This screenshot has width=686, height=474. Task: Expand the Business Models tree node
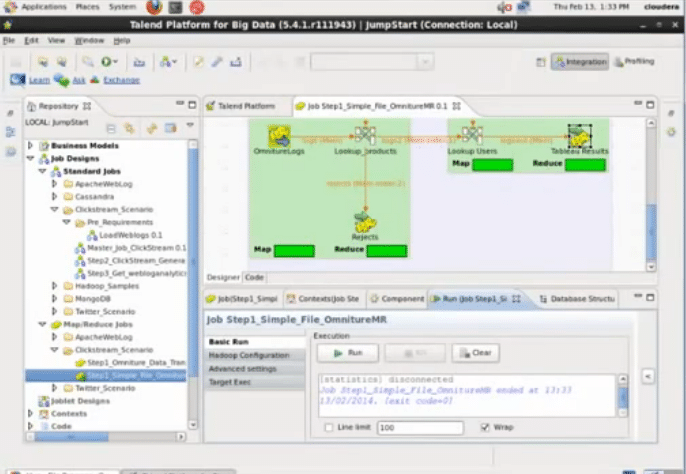coord(29,145)
